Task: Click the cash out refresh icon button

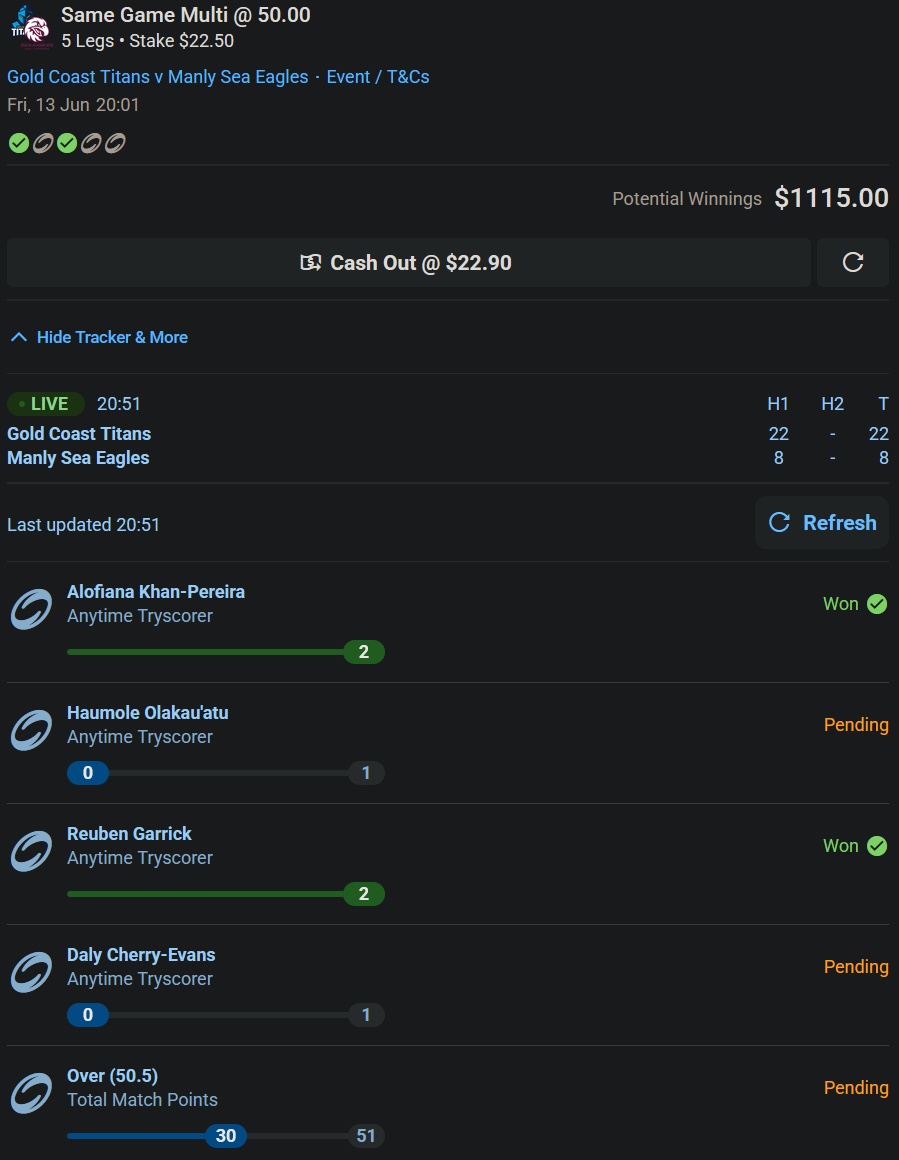Action: (852, 263)
